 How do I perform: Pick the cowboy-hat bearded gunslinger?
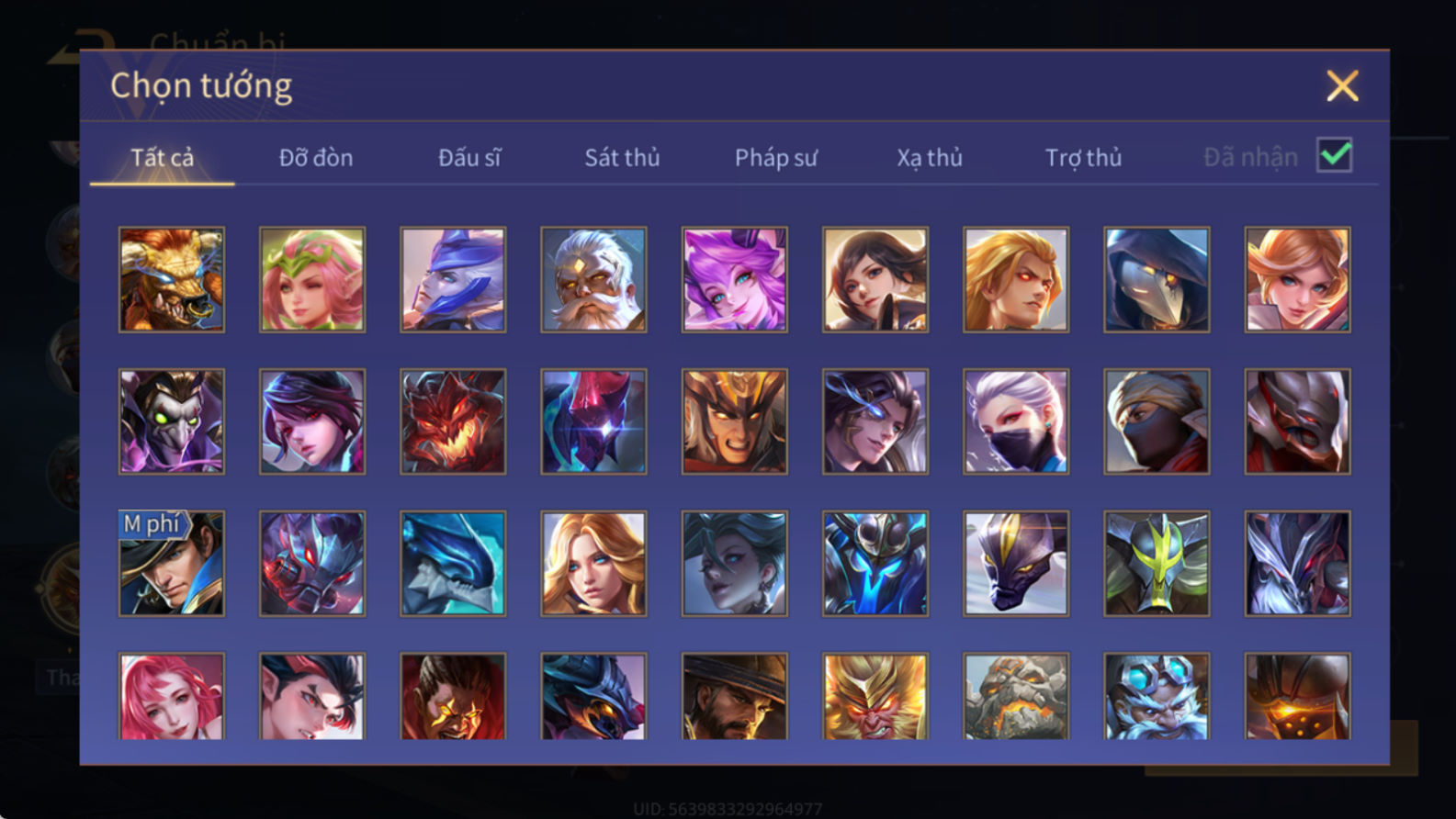pos(735,696)
